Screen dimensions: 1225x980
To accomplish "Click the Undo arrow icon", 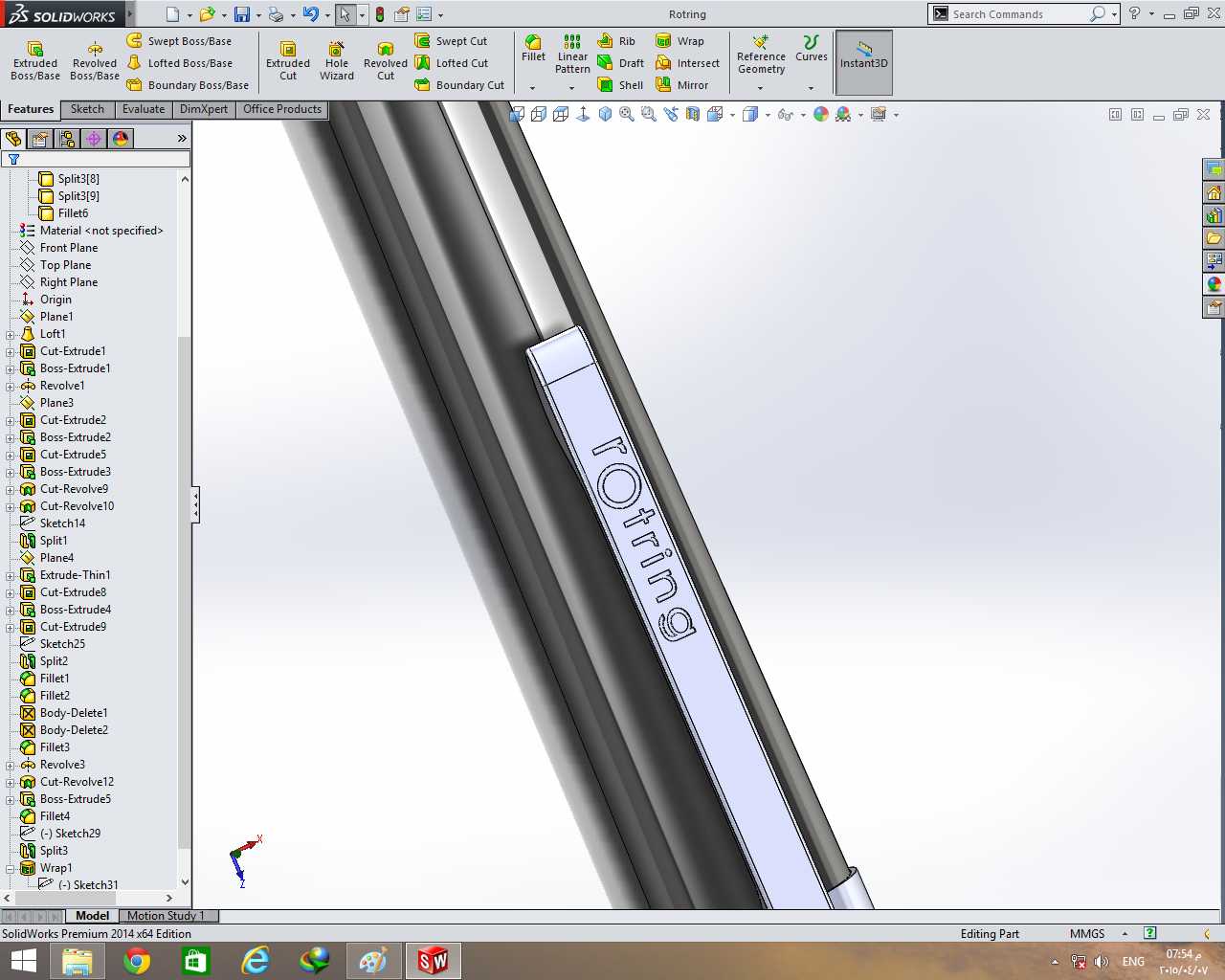I will (x=310, y=14).
